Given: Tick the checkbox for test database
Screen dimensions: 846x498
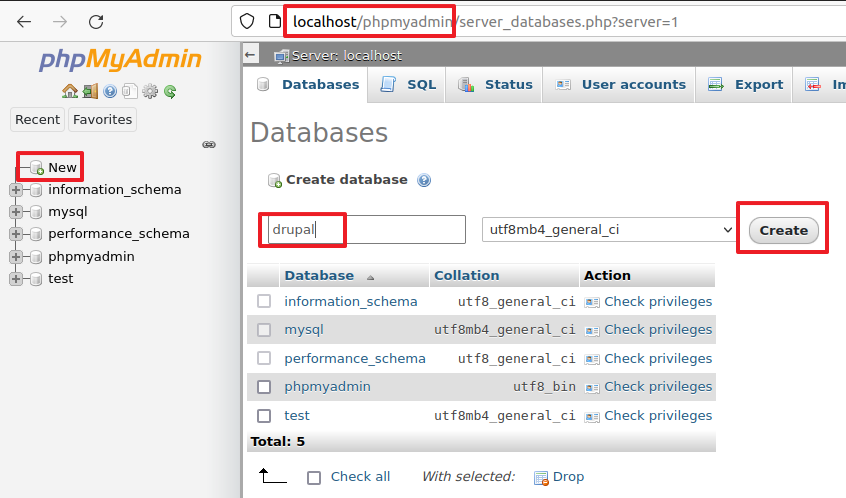Looking at the screenshot, I should 264,415.
